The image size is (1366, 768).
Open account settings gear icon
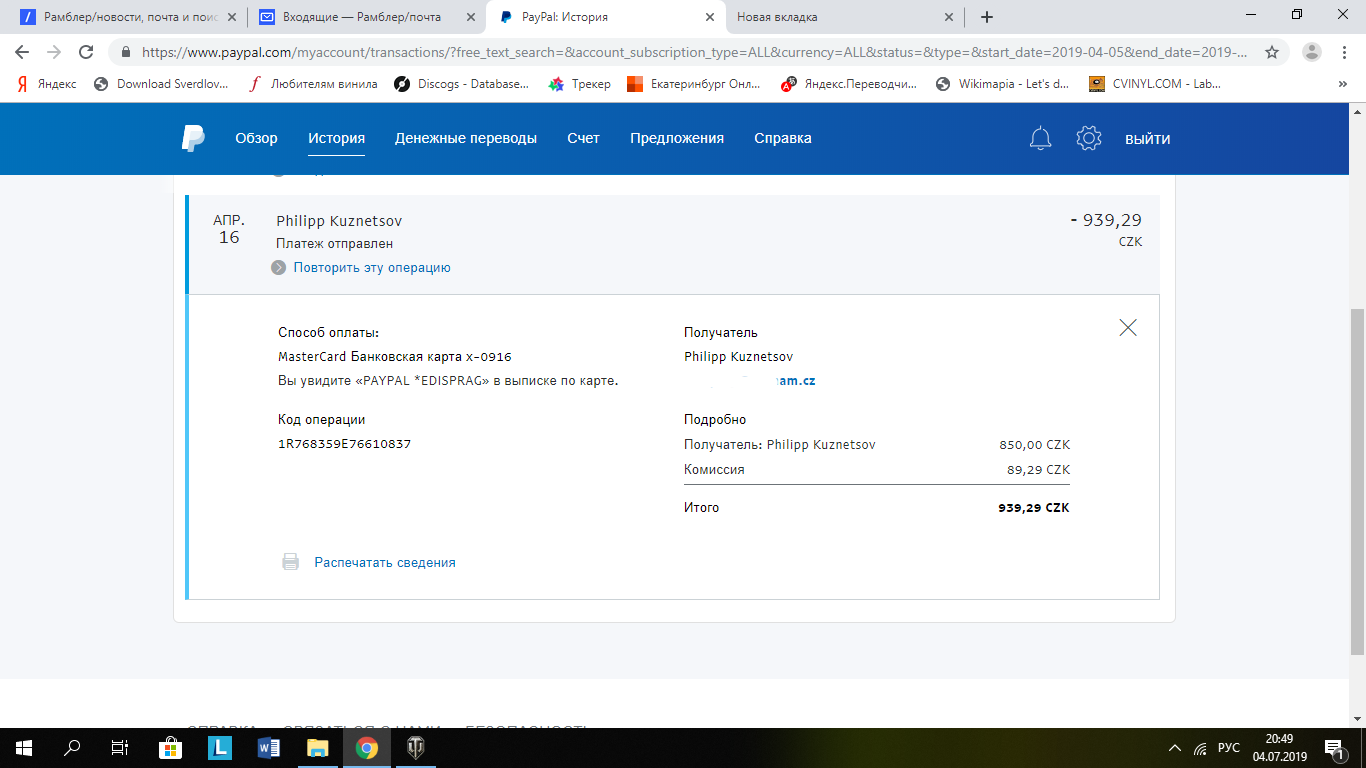pyautogui.click(x=1088, y=138)
